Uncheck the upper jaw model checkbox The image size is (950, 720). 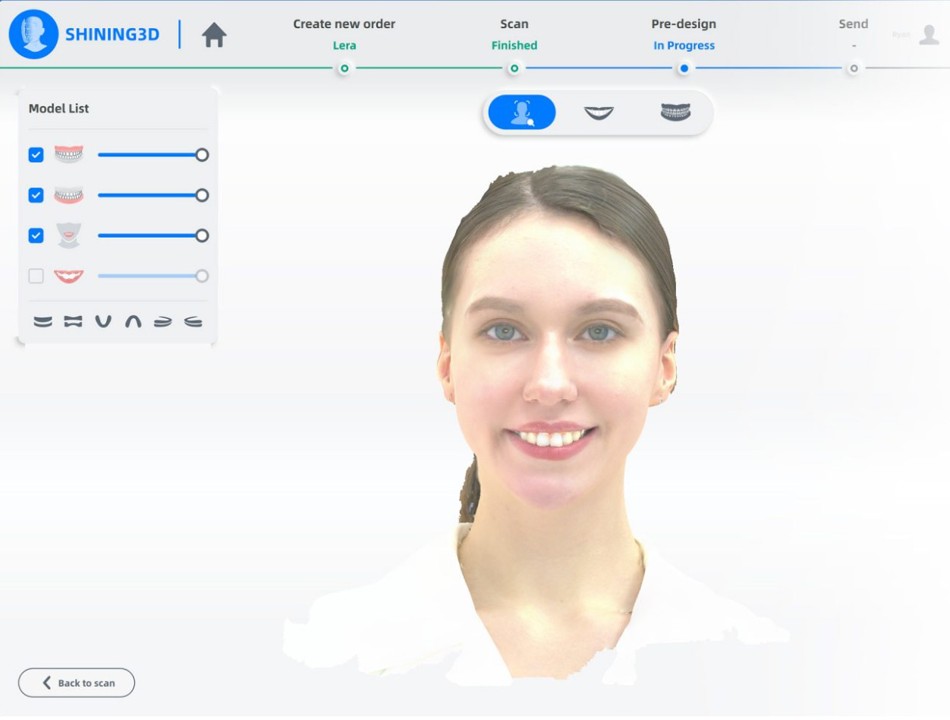(36, 155)
